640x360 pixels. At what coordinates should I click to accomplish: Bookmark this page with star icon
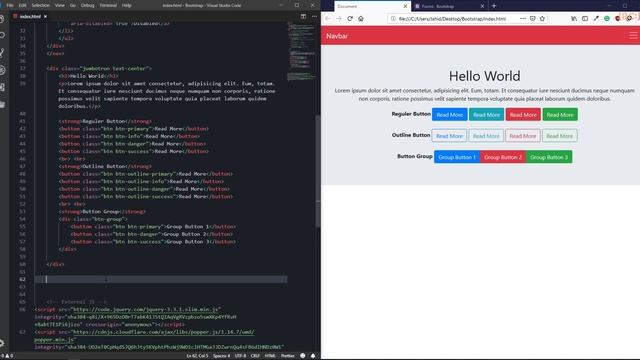(542, 18)
